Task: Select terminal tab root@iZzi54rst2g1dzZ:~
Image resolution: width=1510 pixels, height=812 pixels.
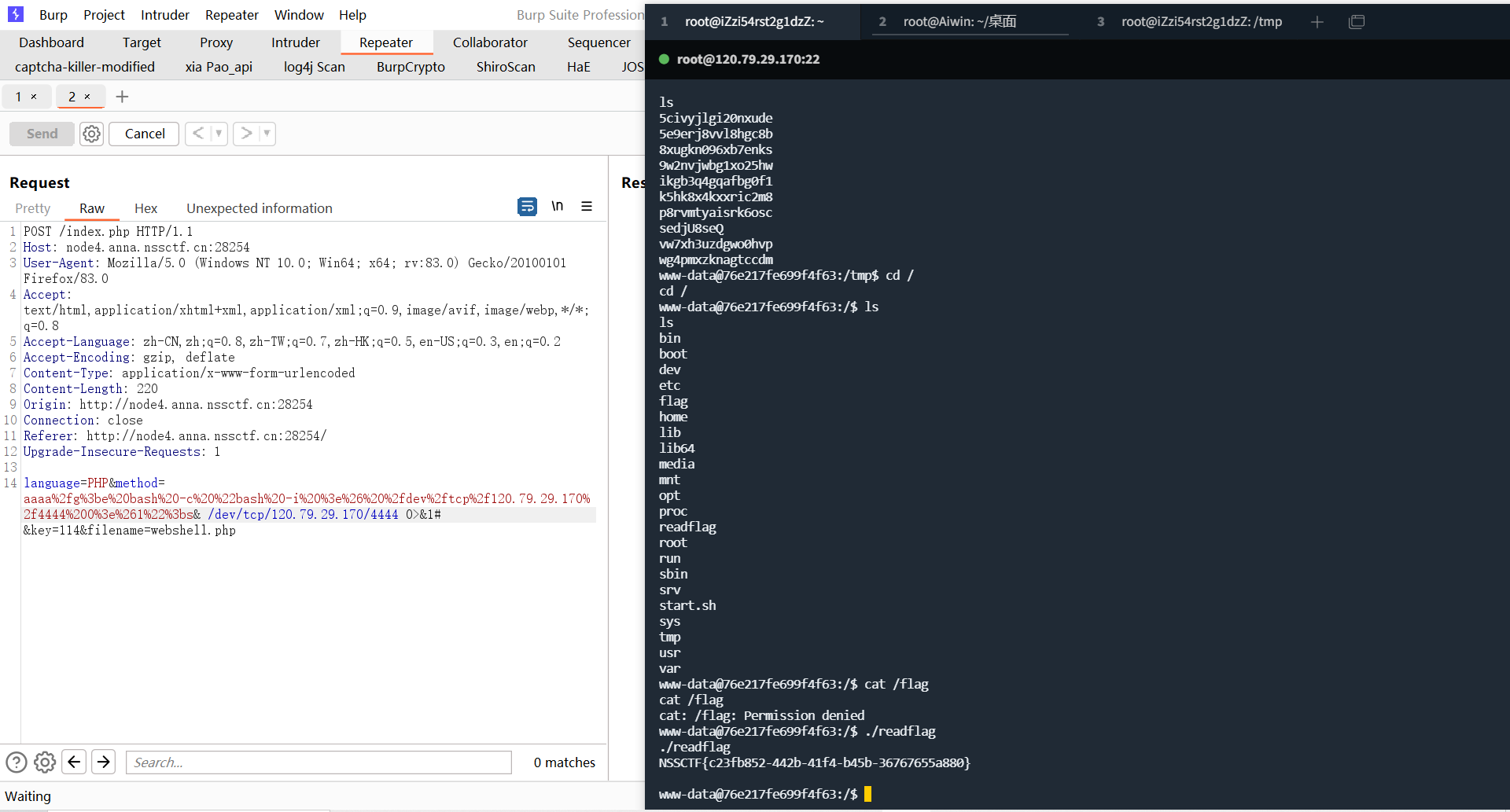Action: pos(753,22)
